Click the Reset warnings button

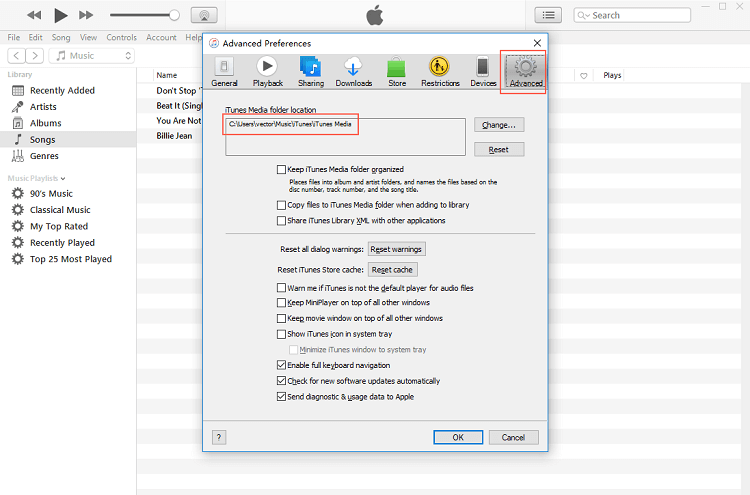click(396, 249)
